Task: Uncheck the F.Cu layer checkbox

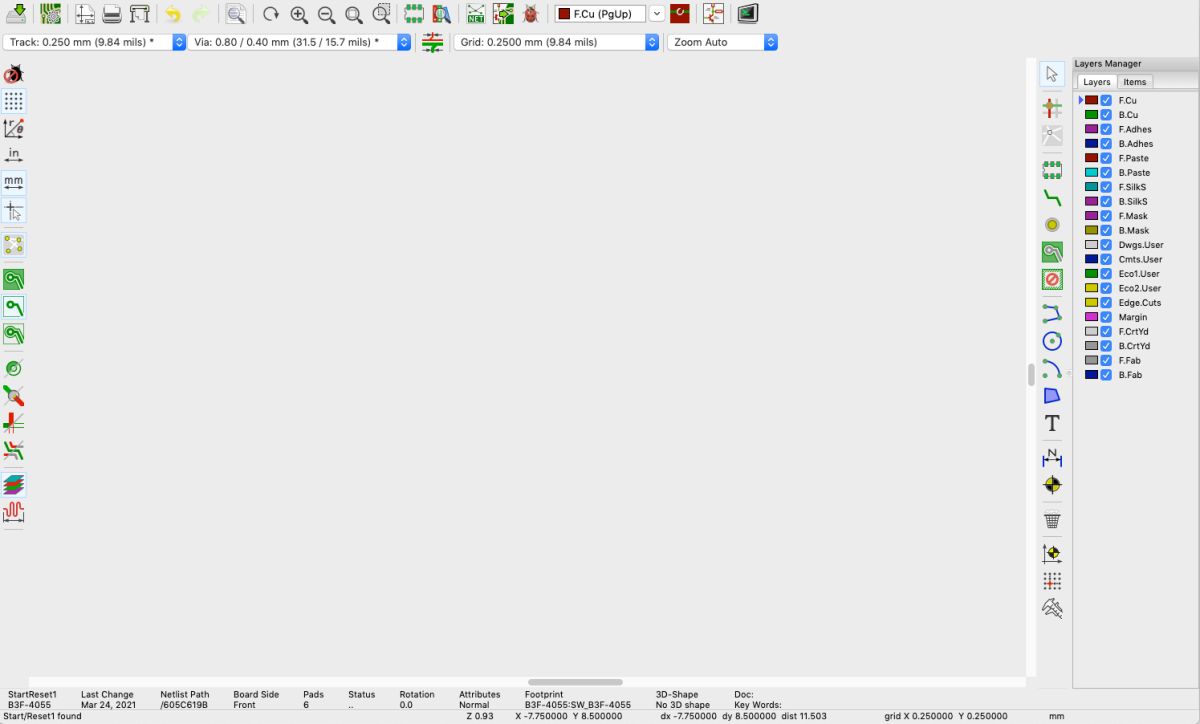Action: click(x=1106, y=100)
